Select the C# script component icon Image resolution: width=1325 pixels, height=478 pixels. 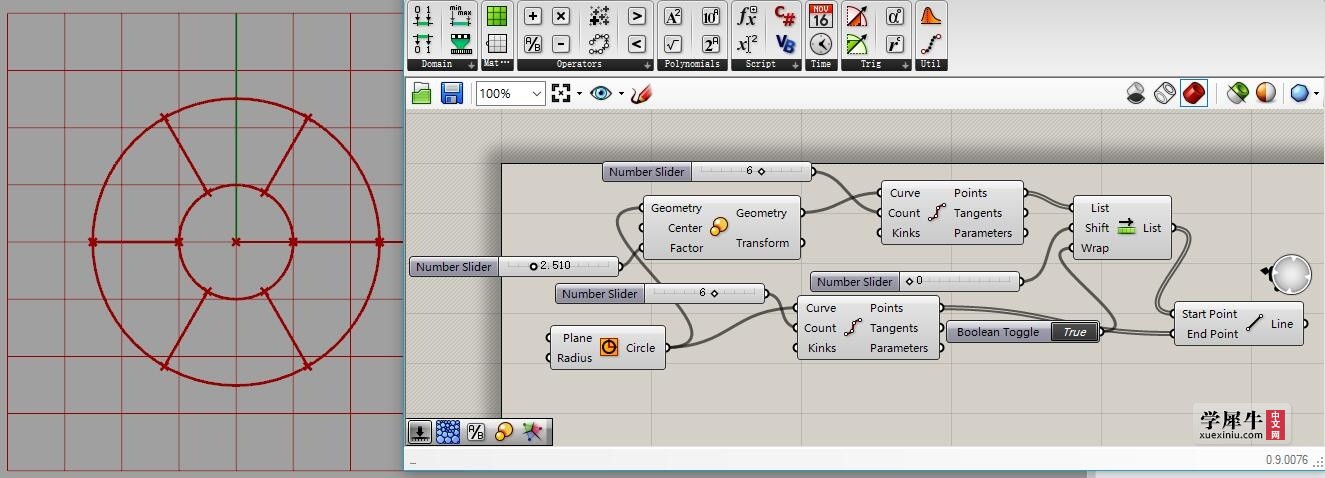click(785, 16)
